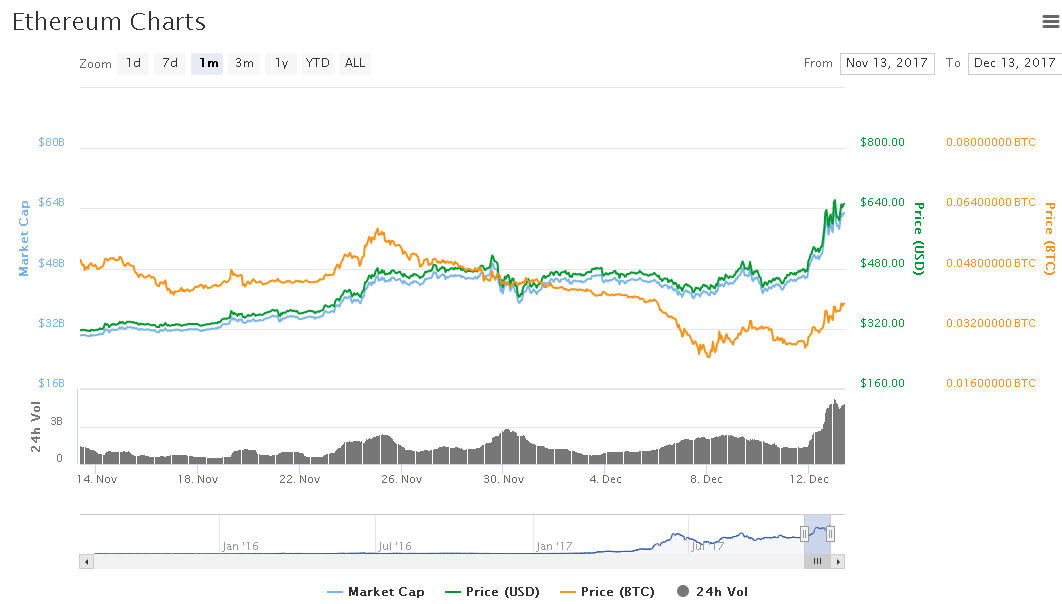
Task: Click the Jan '16 navigator label
Action: point(240,546)
